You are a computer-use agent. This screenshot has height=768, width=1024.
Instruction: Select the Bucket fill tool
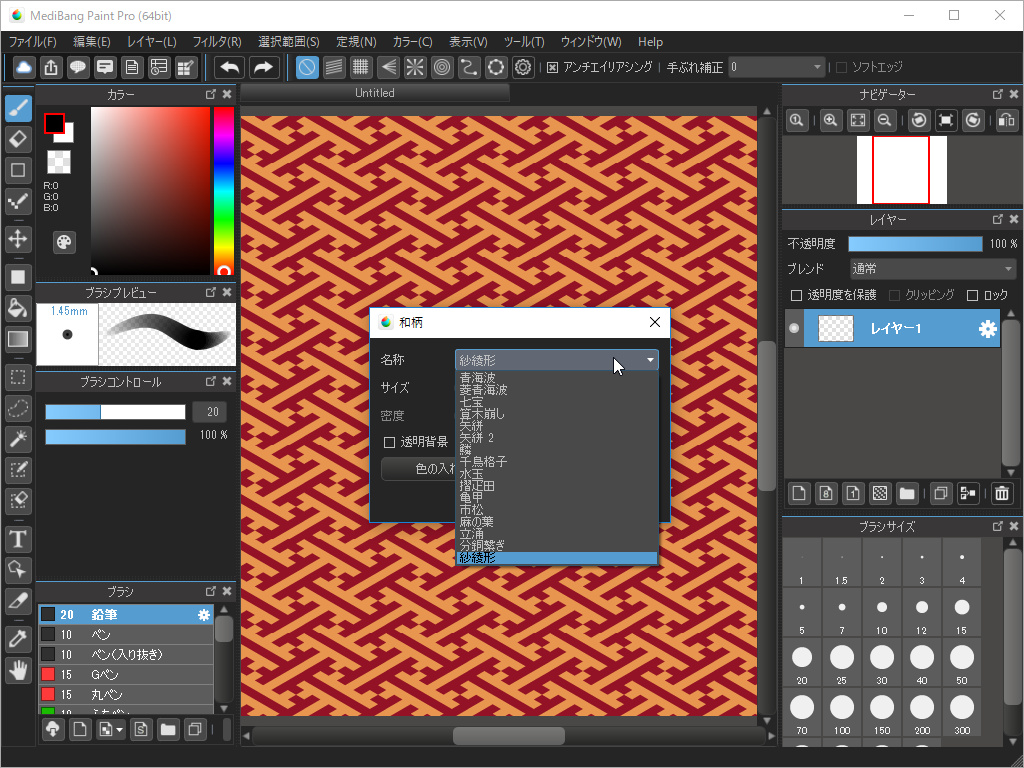18,308
